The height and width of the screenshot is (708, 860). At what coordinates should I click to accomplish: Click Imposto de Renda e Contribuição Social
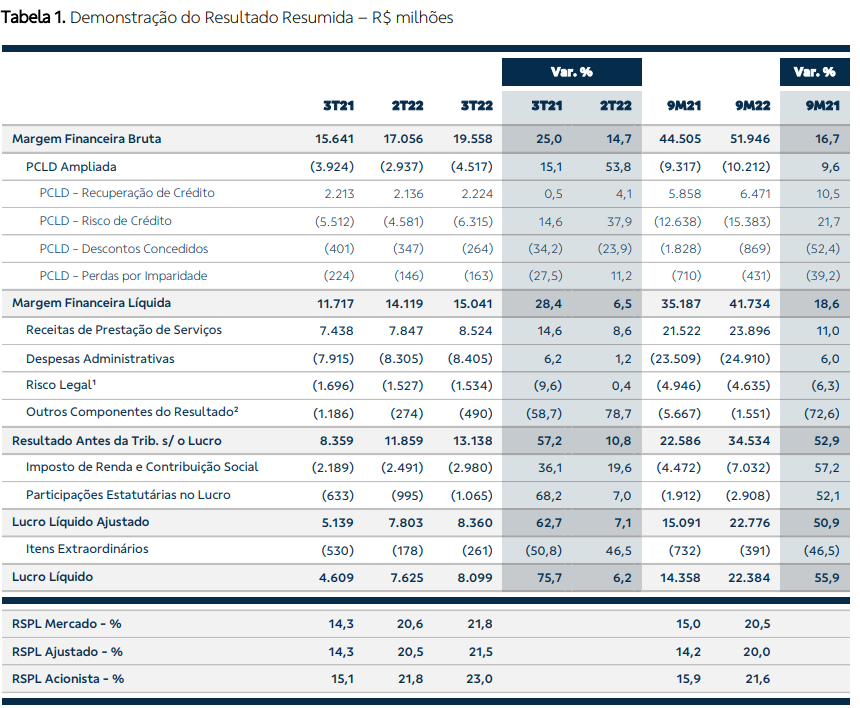coord(142,467)
